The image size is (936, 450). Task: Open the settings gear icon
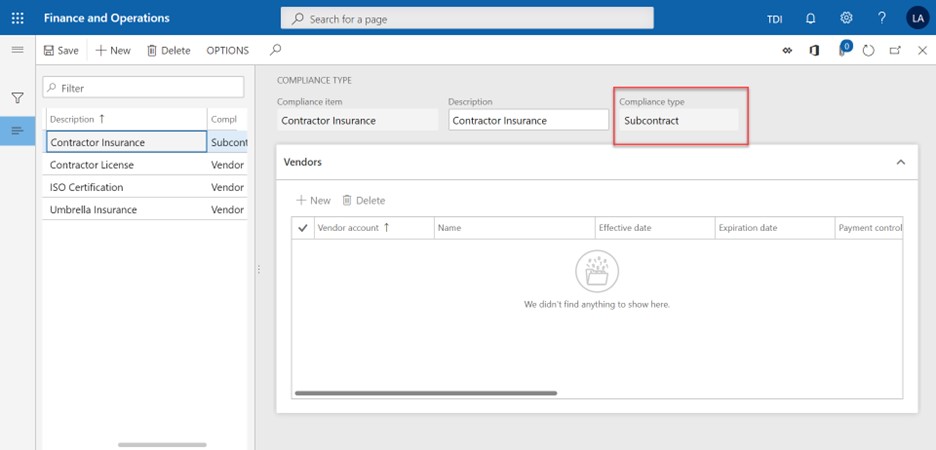[x=846, y=18]
